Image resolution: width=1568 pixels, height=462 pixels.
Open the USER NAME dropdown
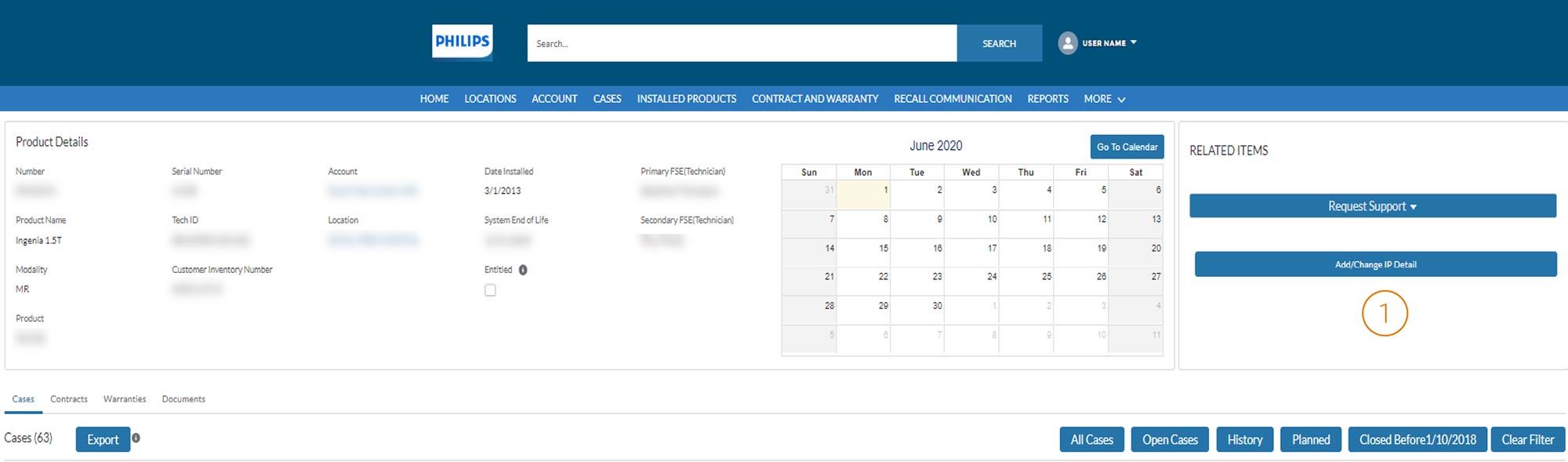pos(1109,43)
